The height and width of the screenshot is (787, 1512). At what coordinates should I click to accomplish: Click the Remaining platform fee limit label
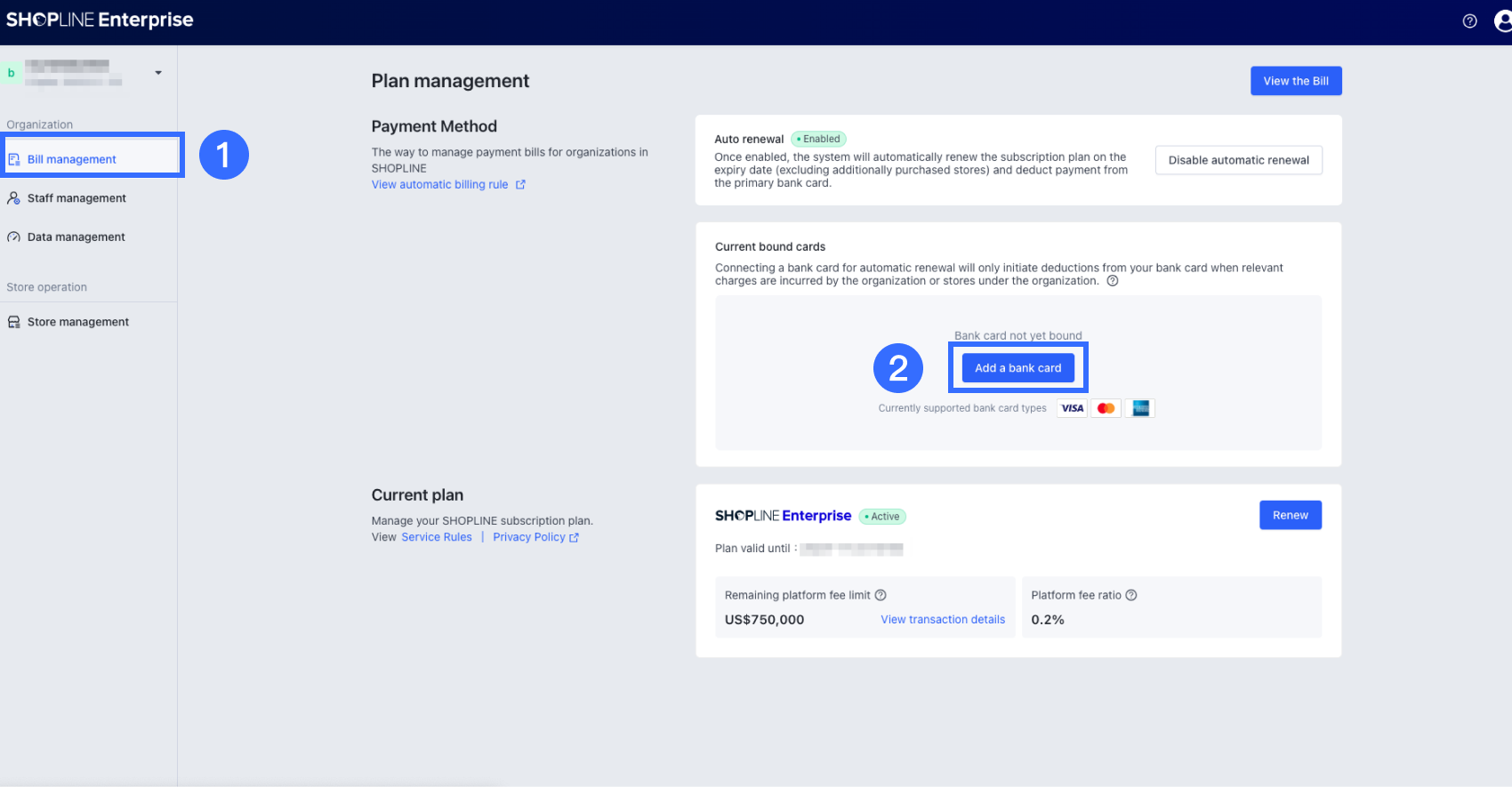798,596
